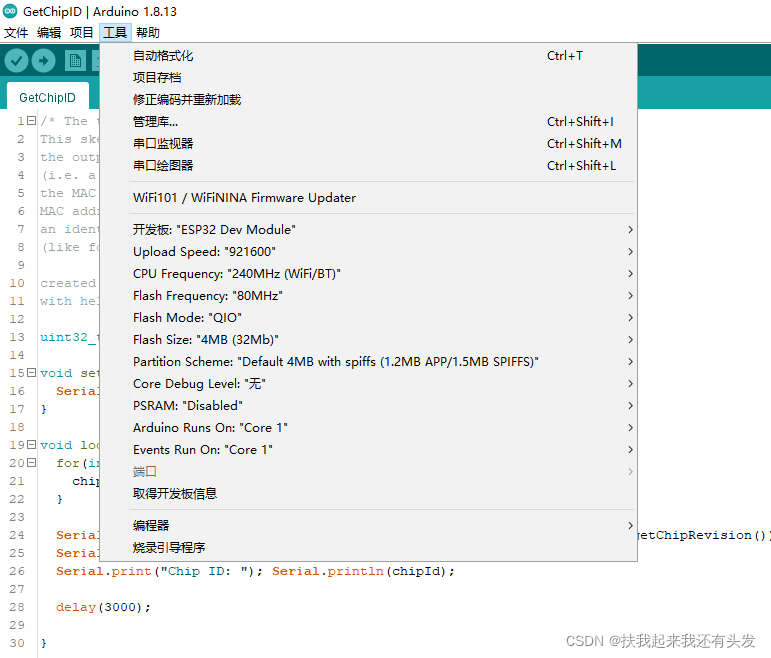Collapse the comment block at line 1
Image resolution: width=771 pixels, height=658 pixels.
point(31,120)
